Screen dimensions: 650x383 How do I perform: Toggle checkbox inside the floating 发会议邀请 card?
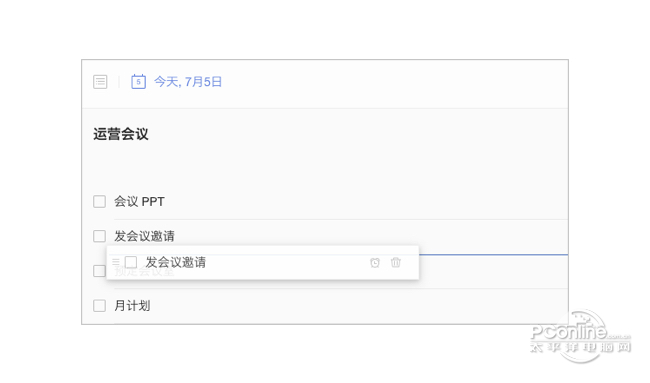[x=131, y=262]
